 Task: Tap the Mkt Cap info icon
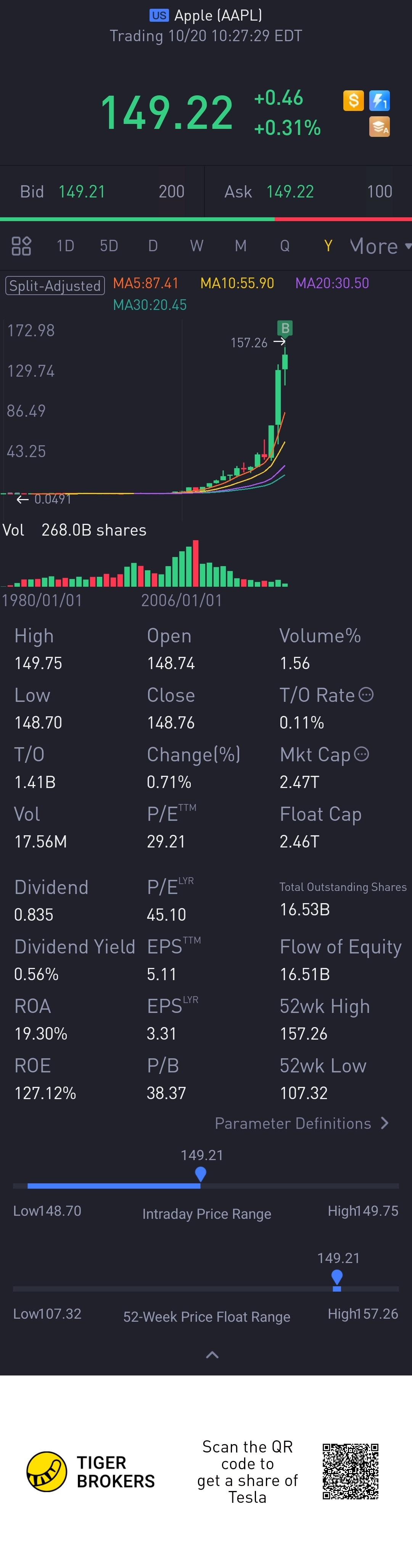pyautogui.click(x=361, y=754)
